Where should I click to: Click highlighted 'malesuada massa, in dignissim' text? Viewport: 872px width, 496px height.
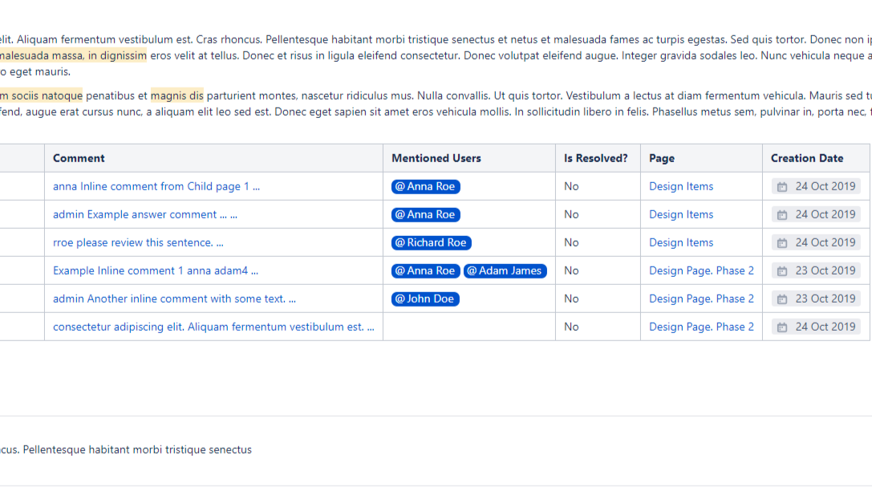(73, 56)
